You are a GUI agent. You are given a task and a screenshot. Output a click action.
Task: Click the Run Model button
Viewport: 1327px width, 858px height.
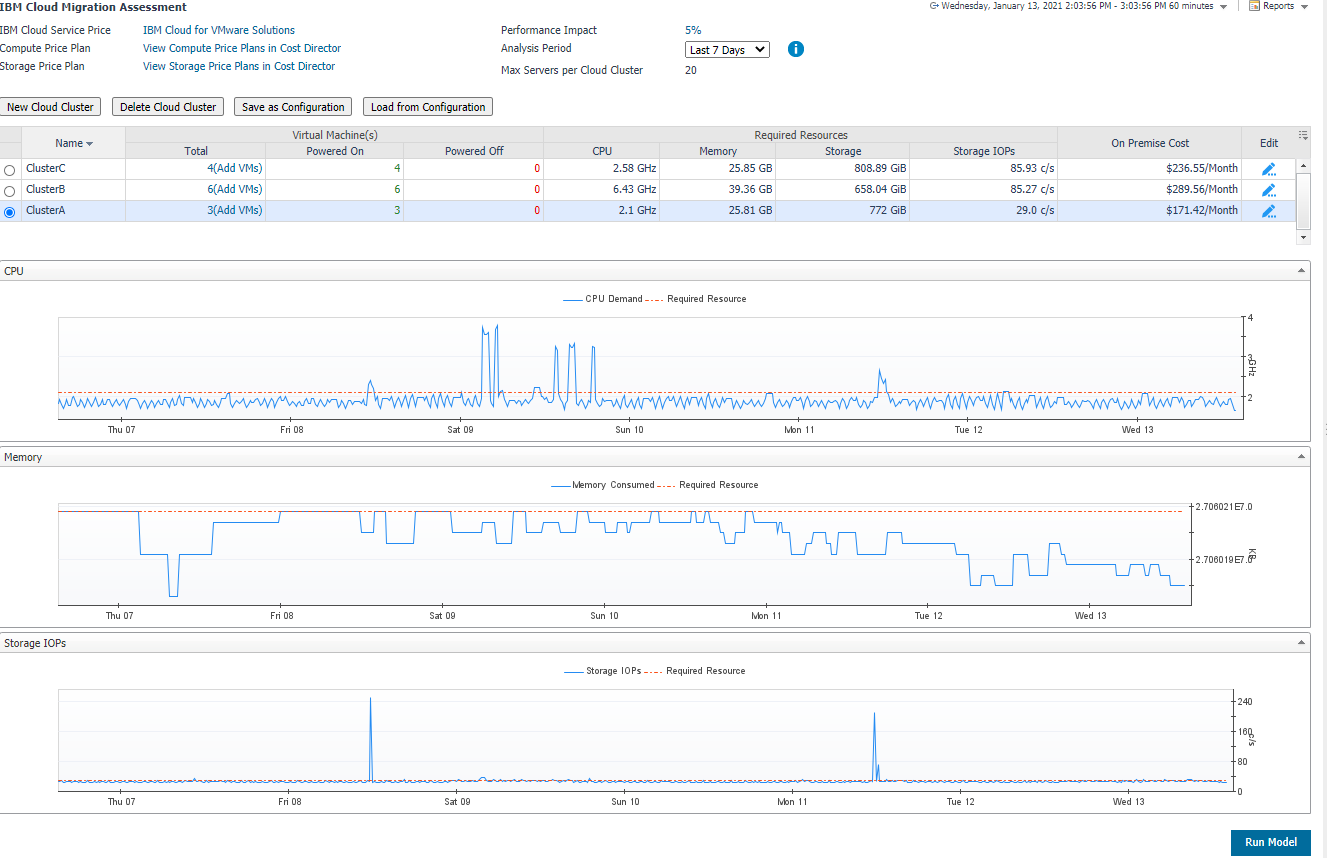[1270, 842]
